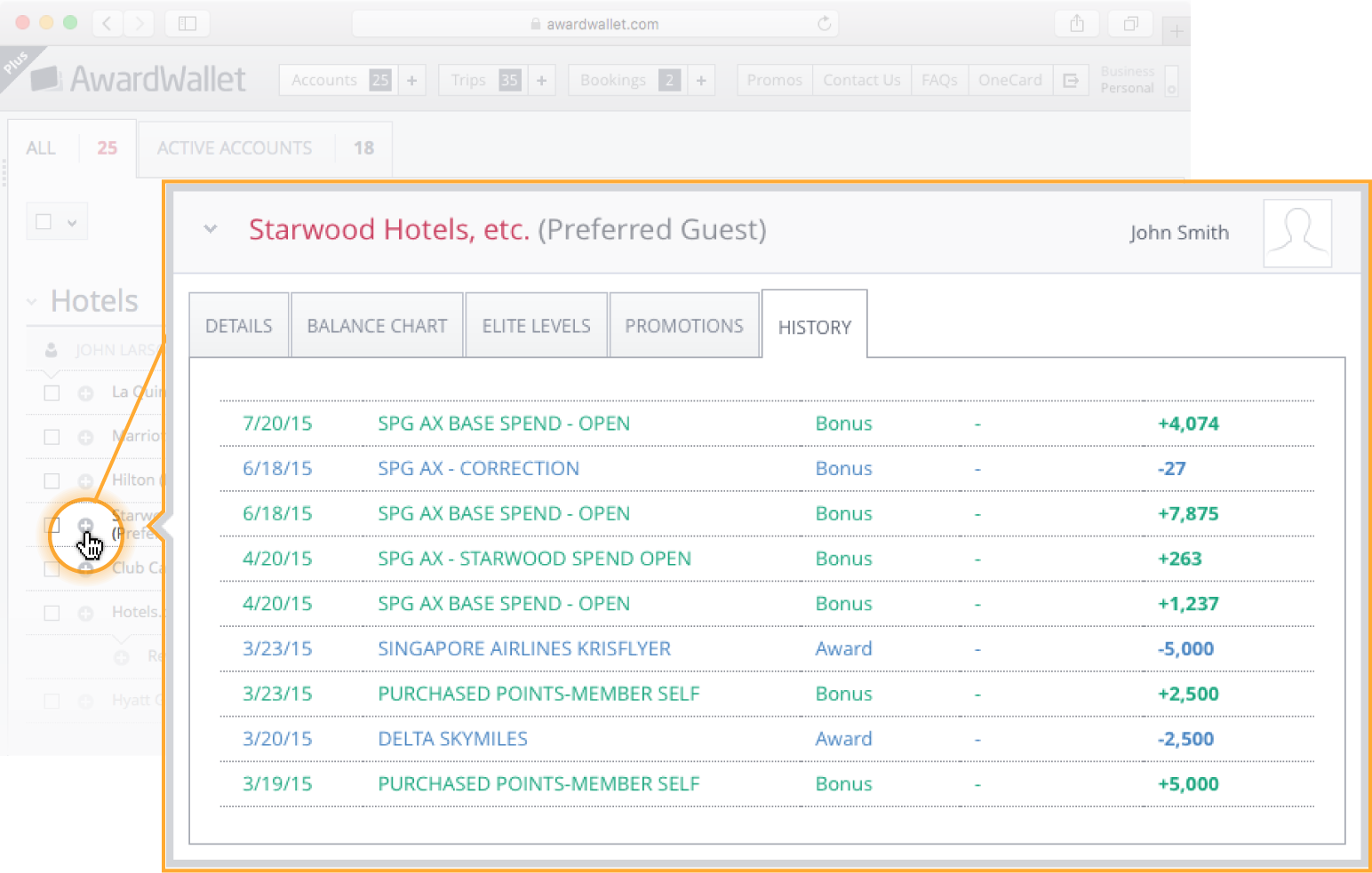Switch to the BALANCE CHART tab

pos(377,325)
